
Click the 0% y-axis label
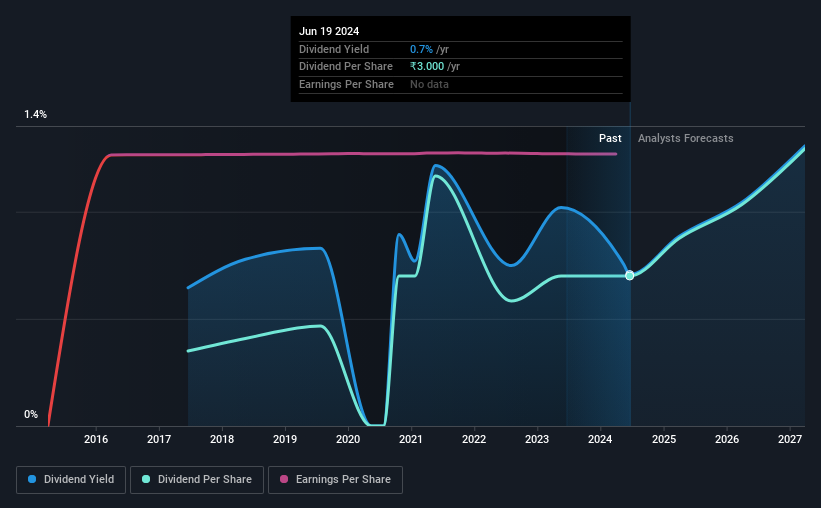31,414
